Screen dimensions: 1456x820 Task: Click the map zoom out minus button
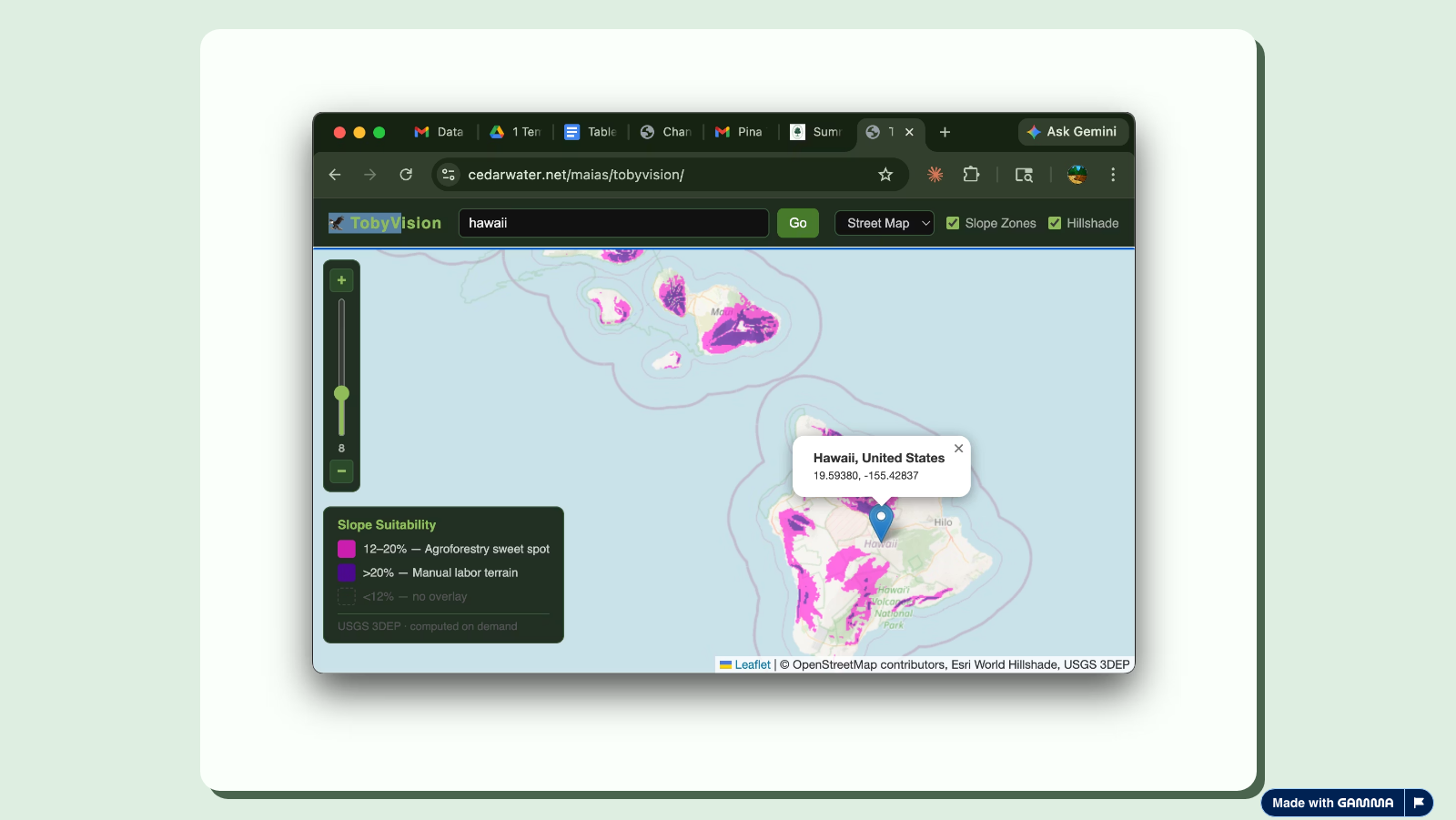pos(341,471)
